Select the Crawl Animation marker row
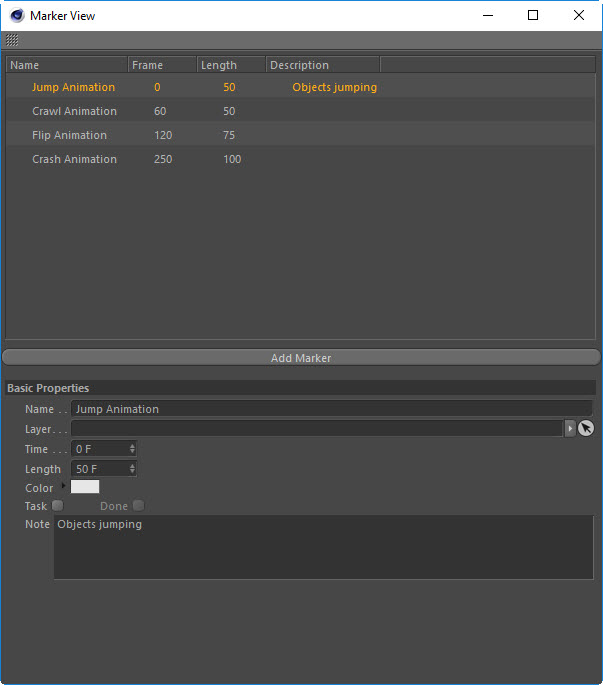The width and height of the screenshot is (603, 685). coord(301,111)
